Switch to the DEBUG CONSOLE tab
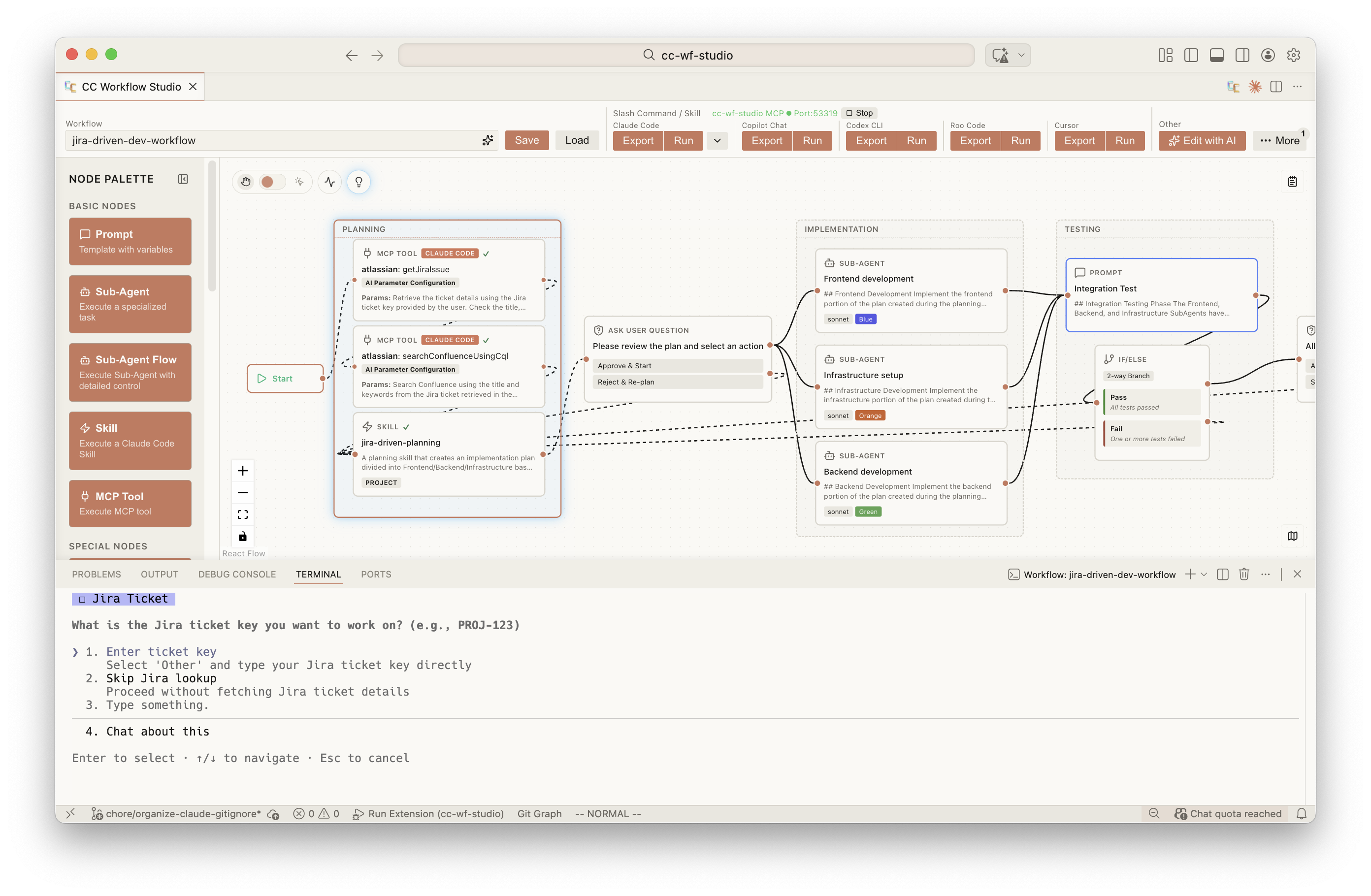Screen dimensions: 1371x896 click(x=237, y=574)
